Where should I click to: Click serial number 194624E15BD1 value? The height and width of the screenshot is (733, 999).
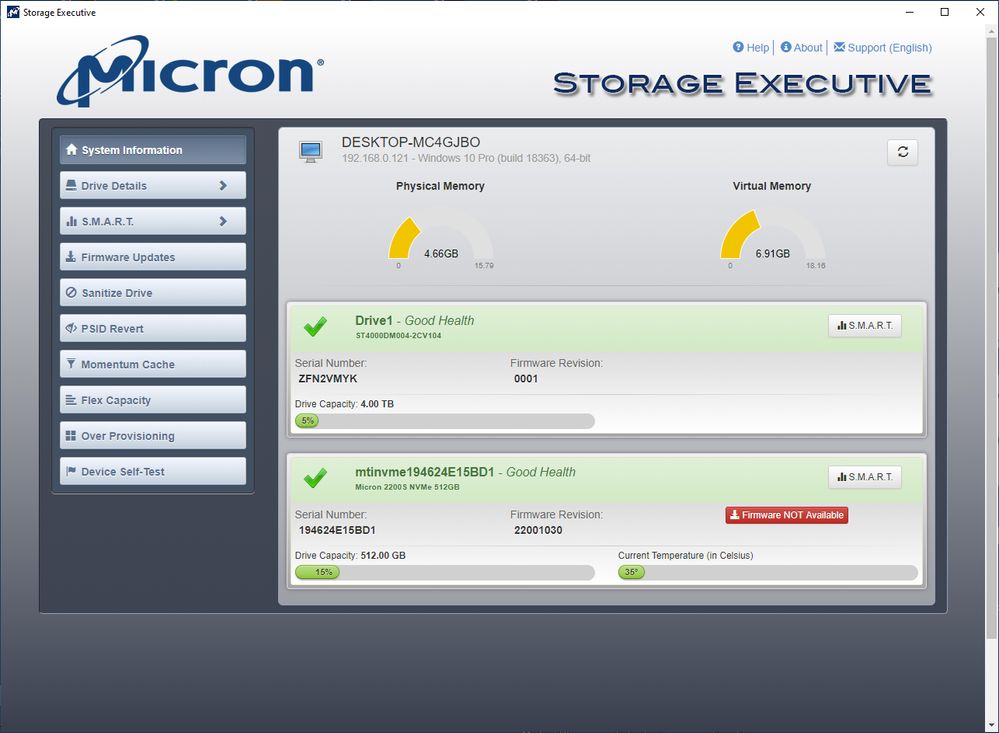(337, 530)
